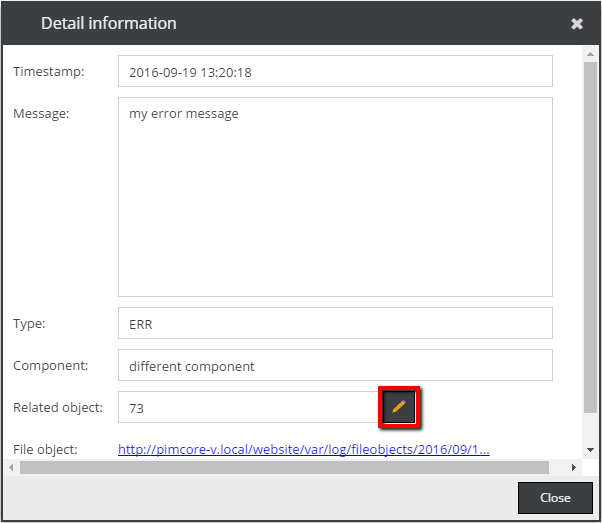This screenshot has width=602, height=523.
Task: Click the File object label
Action: pyautogui.click(x=45, y=450)
